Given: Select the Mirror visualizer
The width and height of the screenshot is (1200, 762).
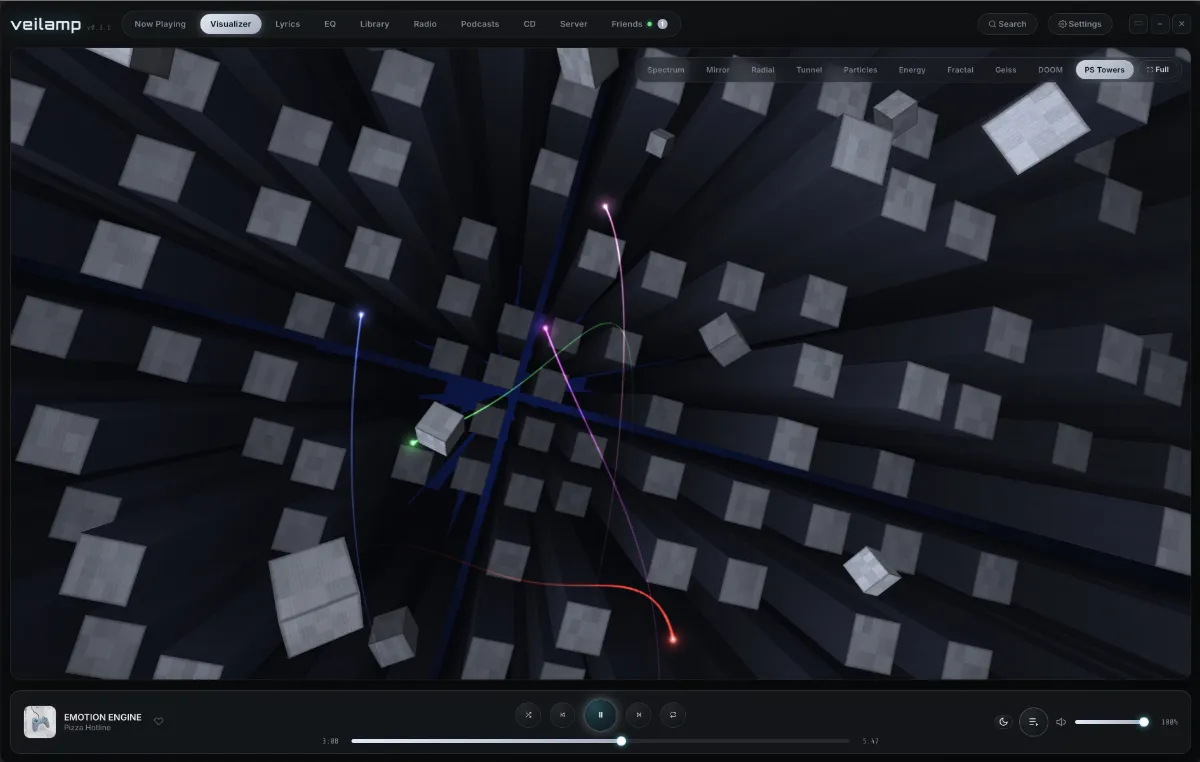Looking at the screenshot, I should click(x=718, y=70).
